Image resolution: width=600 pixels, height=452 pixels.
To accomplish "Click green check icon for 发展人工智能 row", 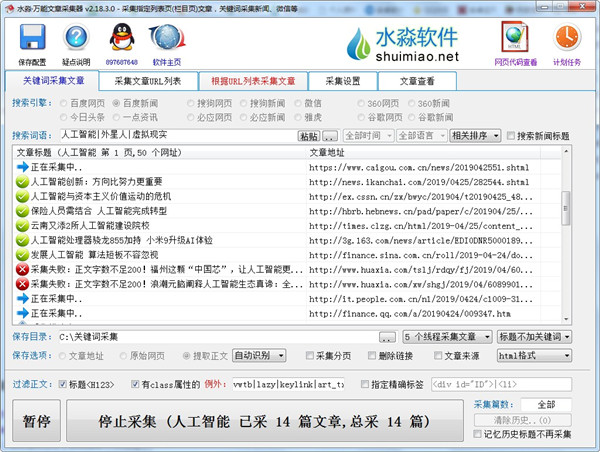I will pyautogui.click(x=23, y=255).
